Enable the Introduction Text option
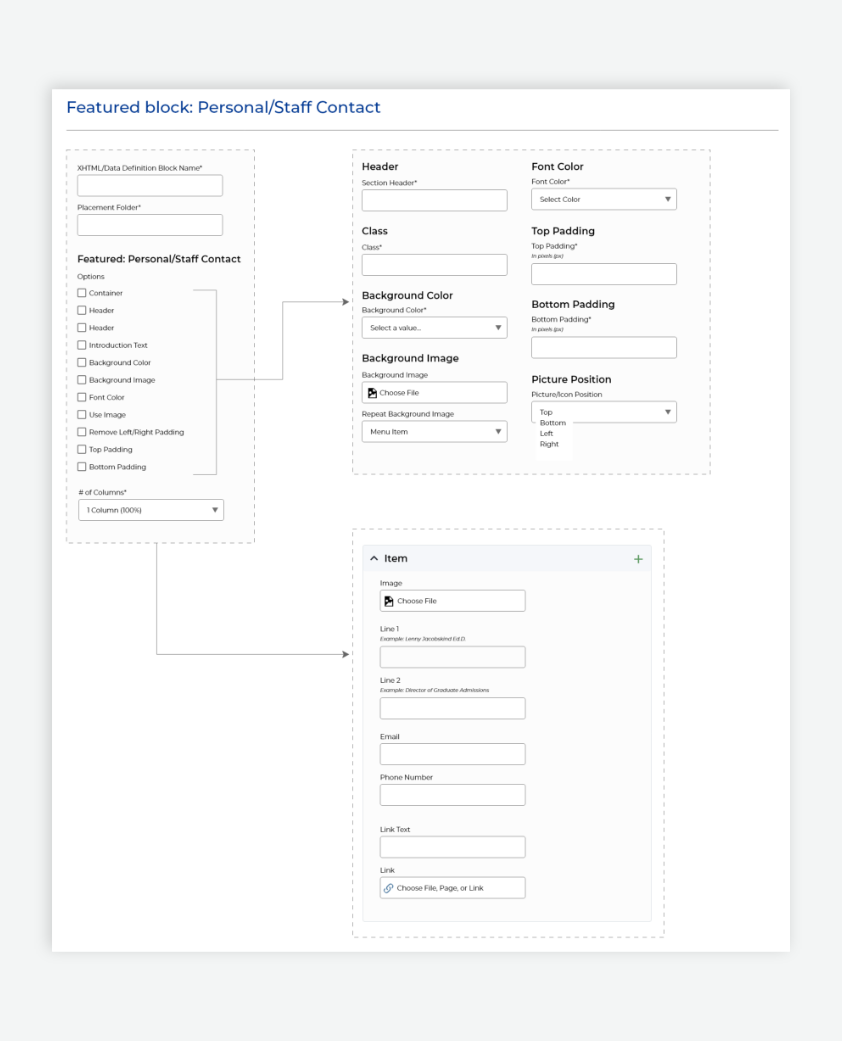The image size is (842, 1041). click(82, 344)
